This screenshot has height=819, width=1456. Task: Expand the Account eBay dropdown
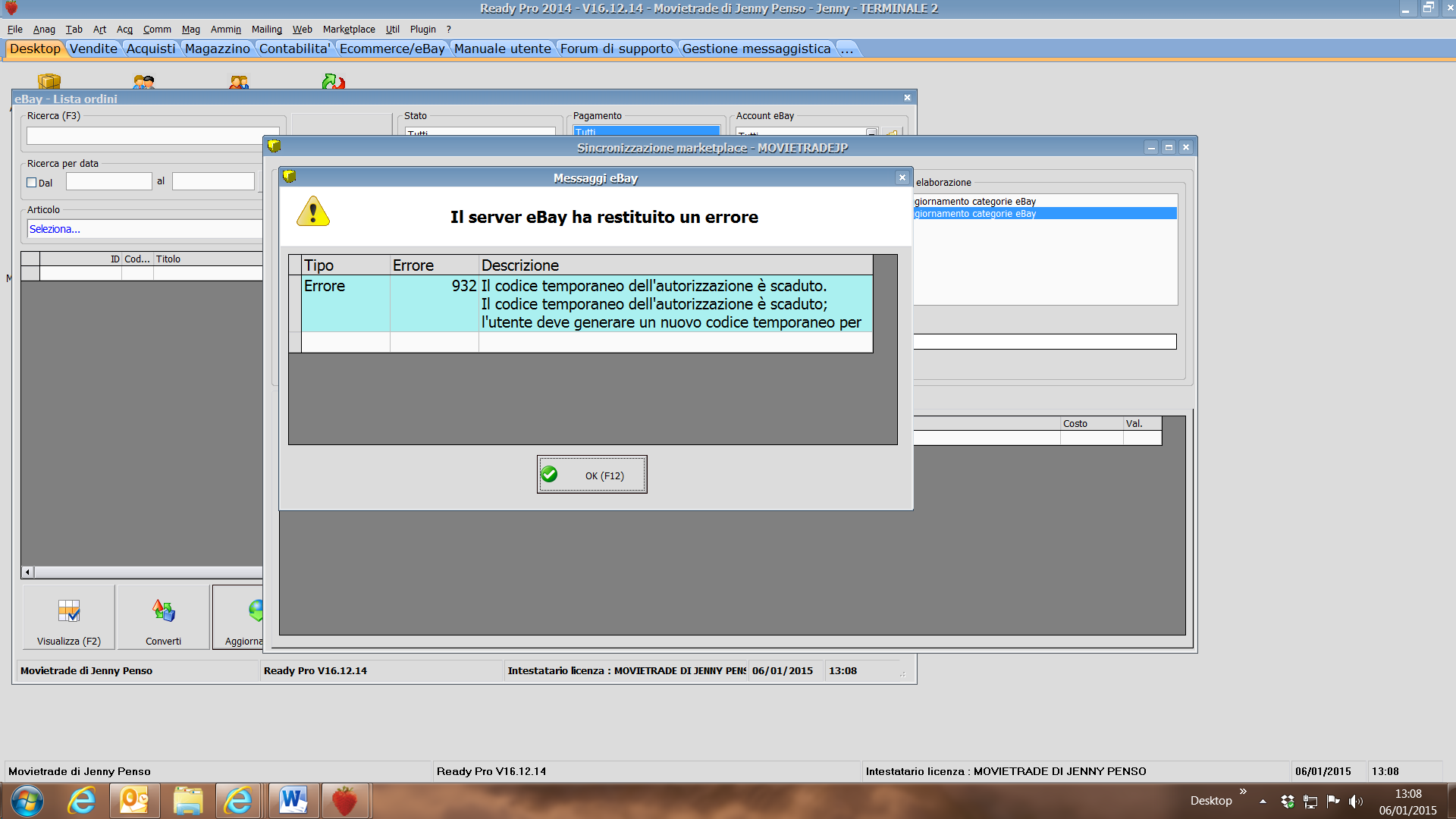click(x=871, y=133)
